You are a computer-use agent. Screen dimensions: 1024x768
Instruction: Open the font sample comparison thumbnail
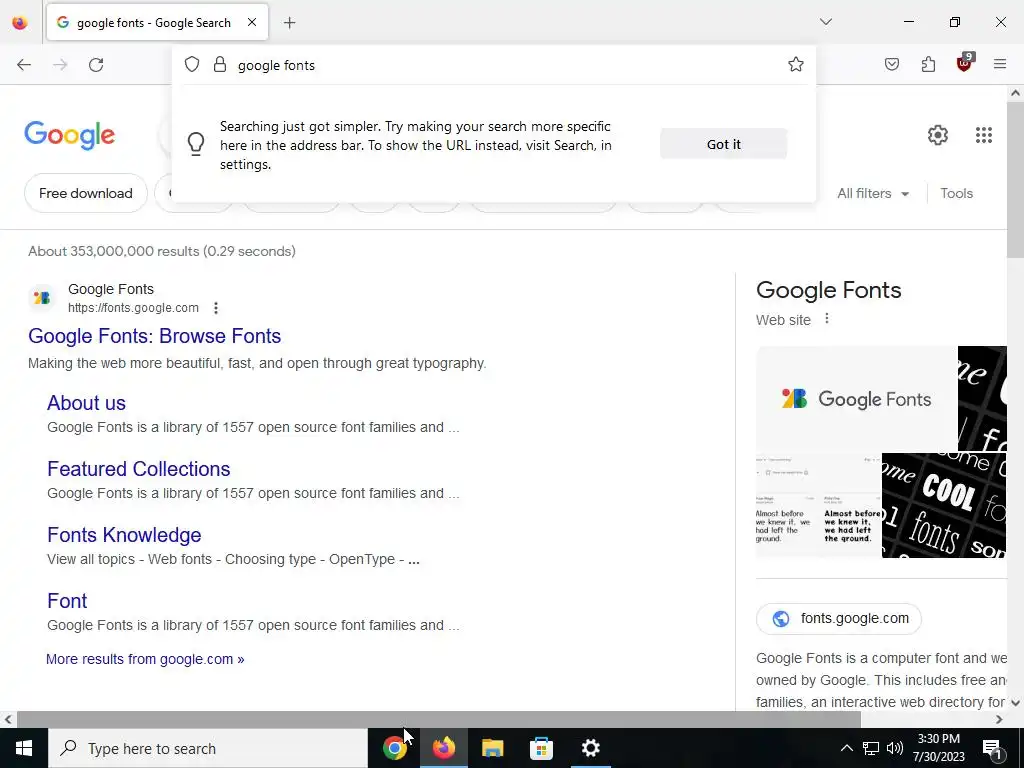point(818,505)
